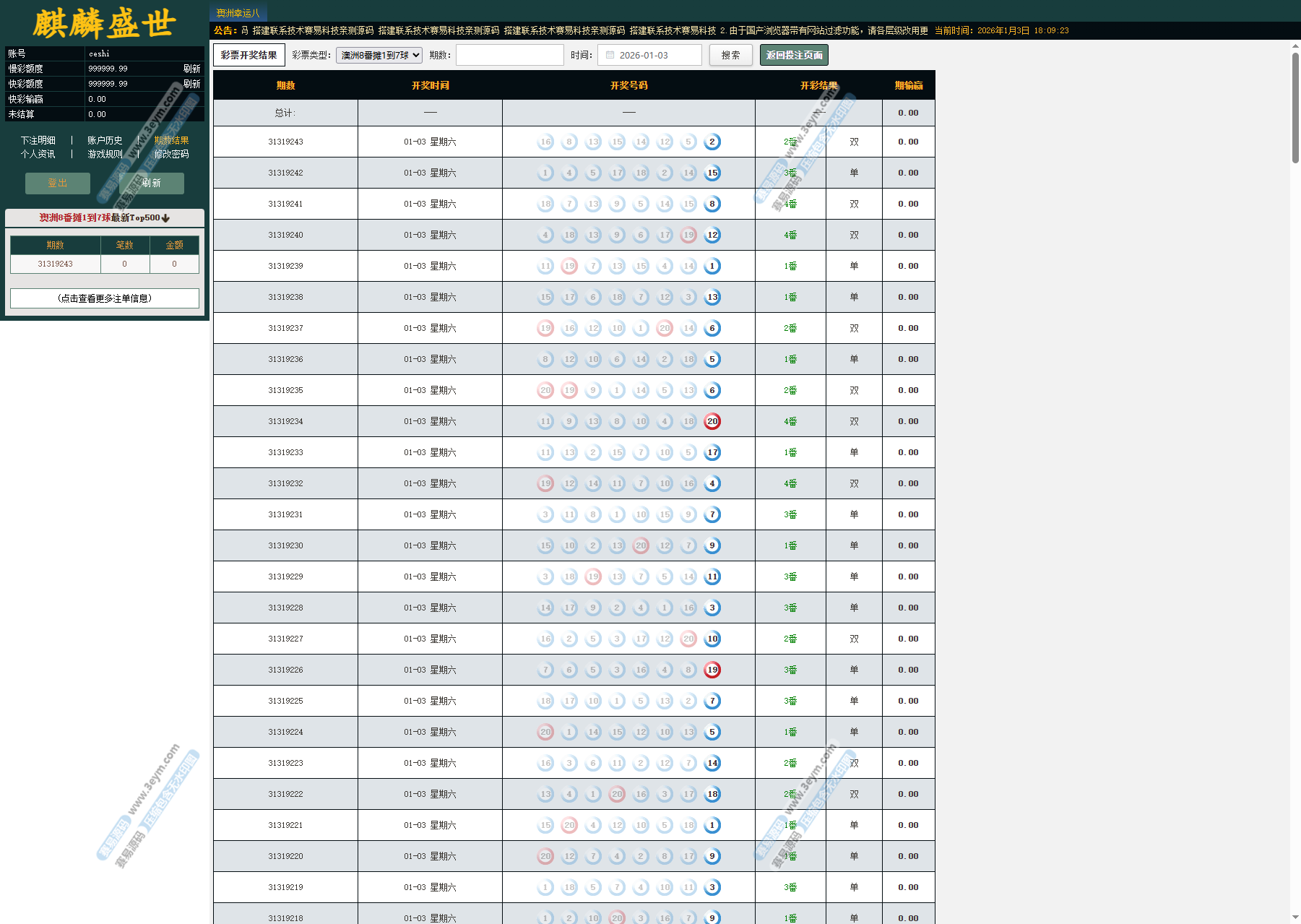Open 下注明细 in the sidebar menu
1301x924 pixels.
tap(38, 140)
